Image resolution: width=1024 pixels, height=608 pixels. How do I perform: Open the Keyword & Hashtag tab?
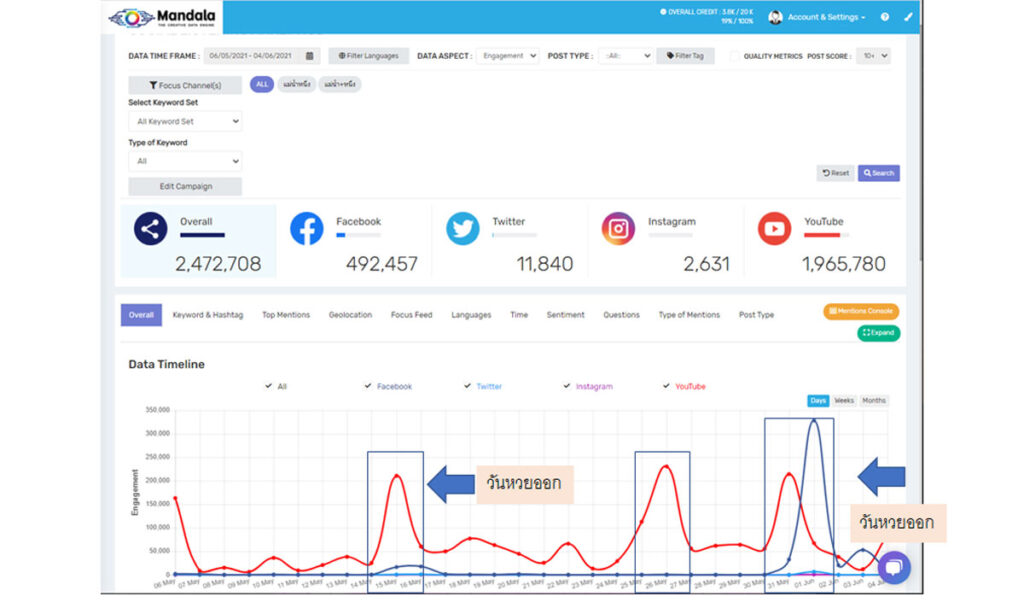click(207, 315)
